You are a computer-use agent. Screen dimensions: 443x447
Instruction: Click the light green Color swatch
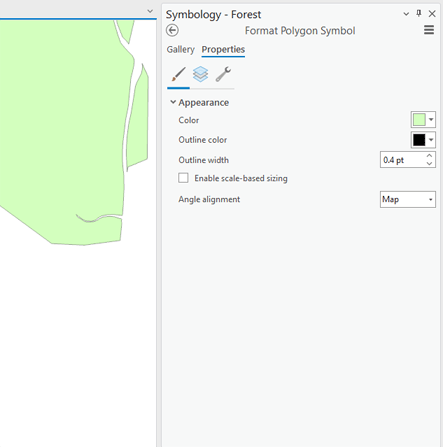419,119
